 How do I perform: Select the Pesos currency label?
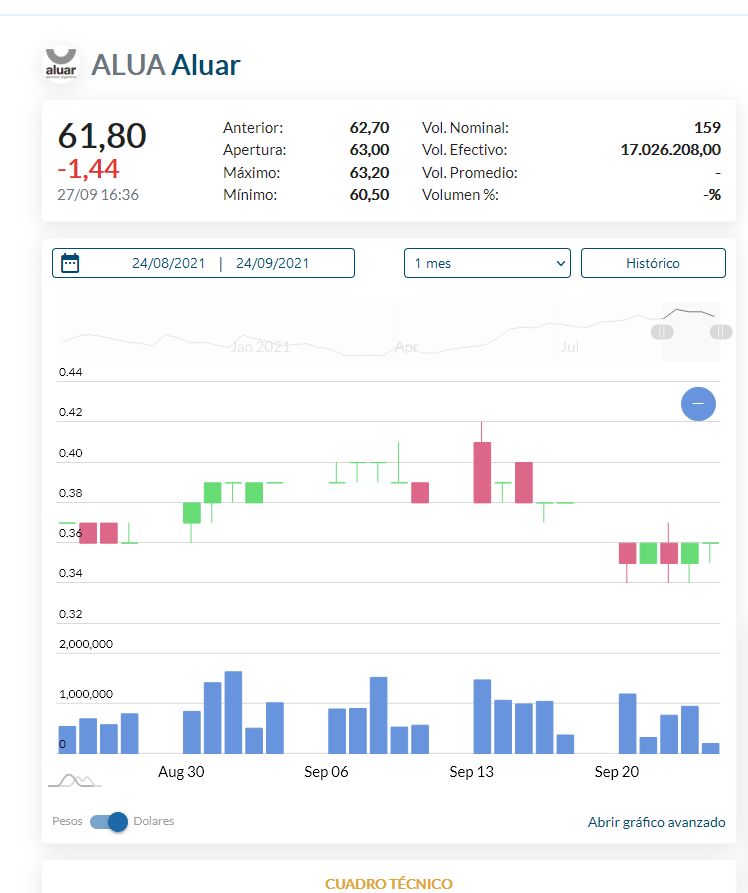(67, 821)
